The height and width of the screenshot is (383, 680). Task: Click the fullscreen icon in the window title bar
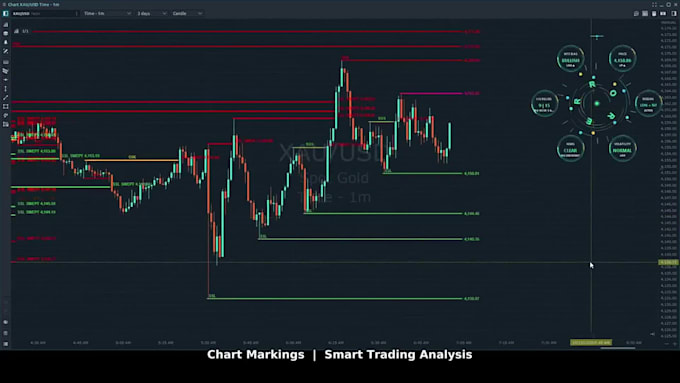(654, 4)
